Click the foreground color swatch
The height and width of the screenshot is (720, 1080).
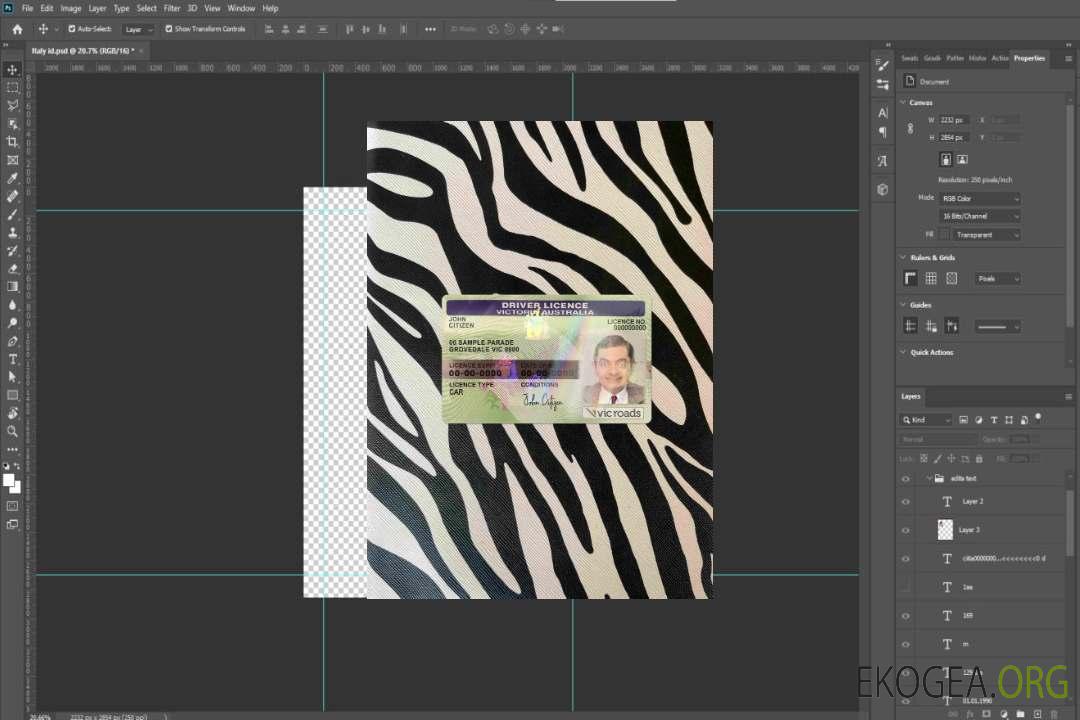[x=9, y=480]
